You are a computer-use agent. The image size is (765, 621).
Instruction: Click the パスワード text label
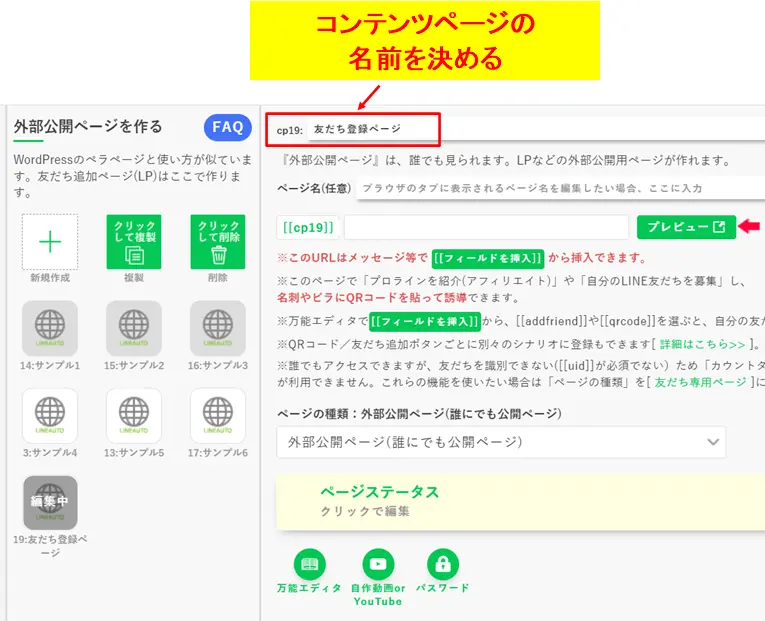coord(443,588)
